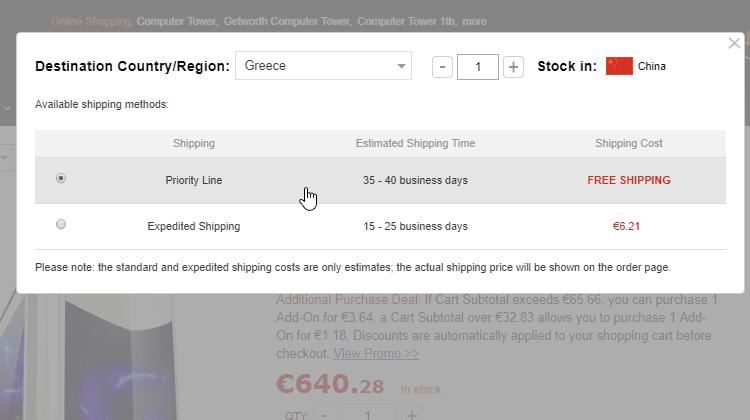
Task: Select the Priority Line radio button
Action: pos(62,179)
